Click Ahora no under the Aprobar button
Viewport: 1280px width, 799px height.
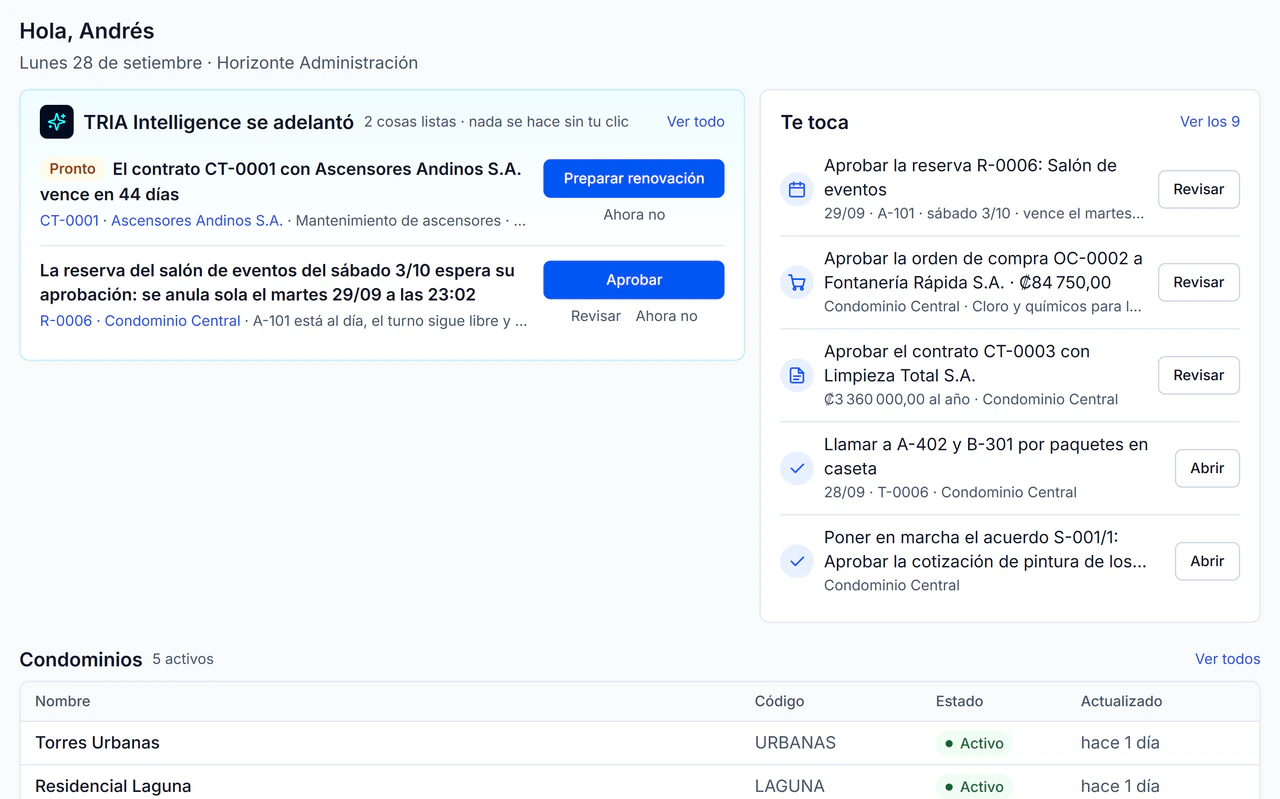[667, 316]
